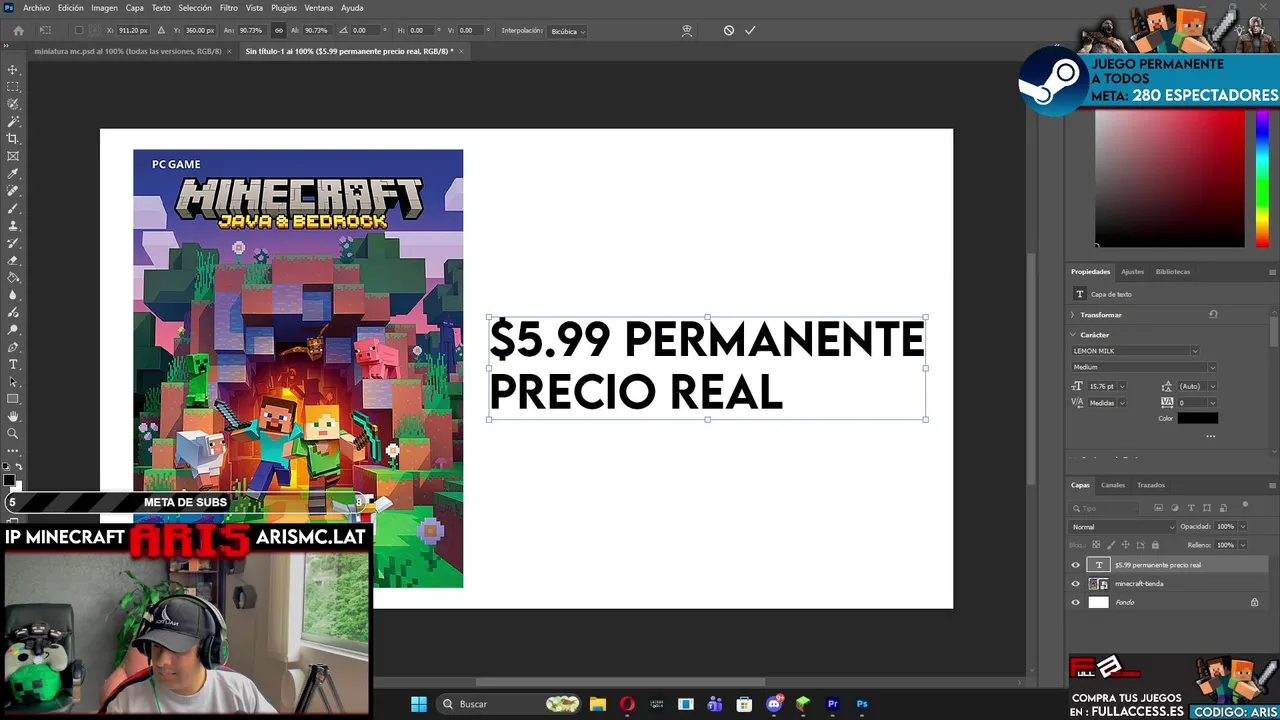Click the reset transform icon in Transformar section
Image resolution: width=1280 pixels, height=720 pixels.
click(x=1213, y=314)
